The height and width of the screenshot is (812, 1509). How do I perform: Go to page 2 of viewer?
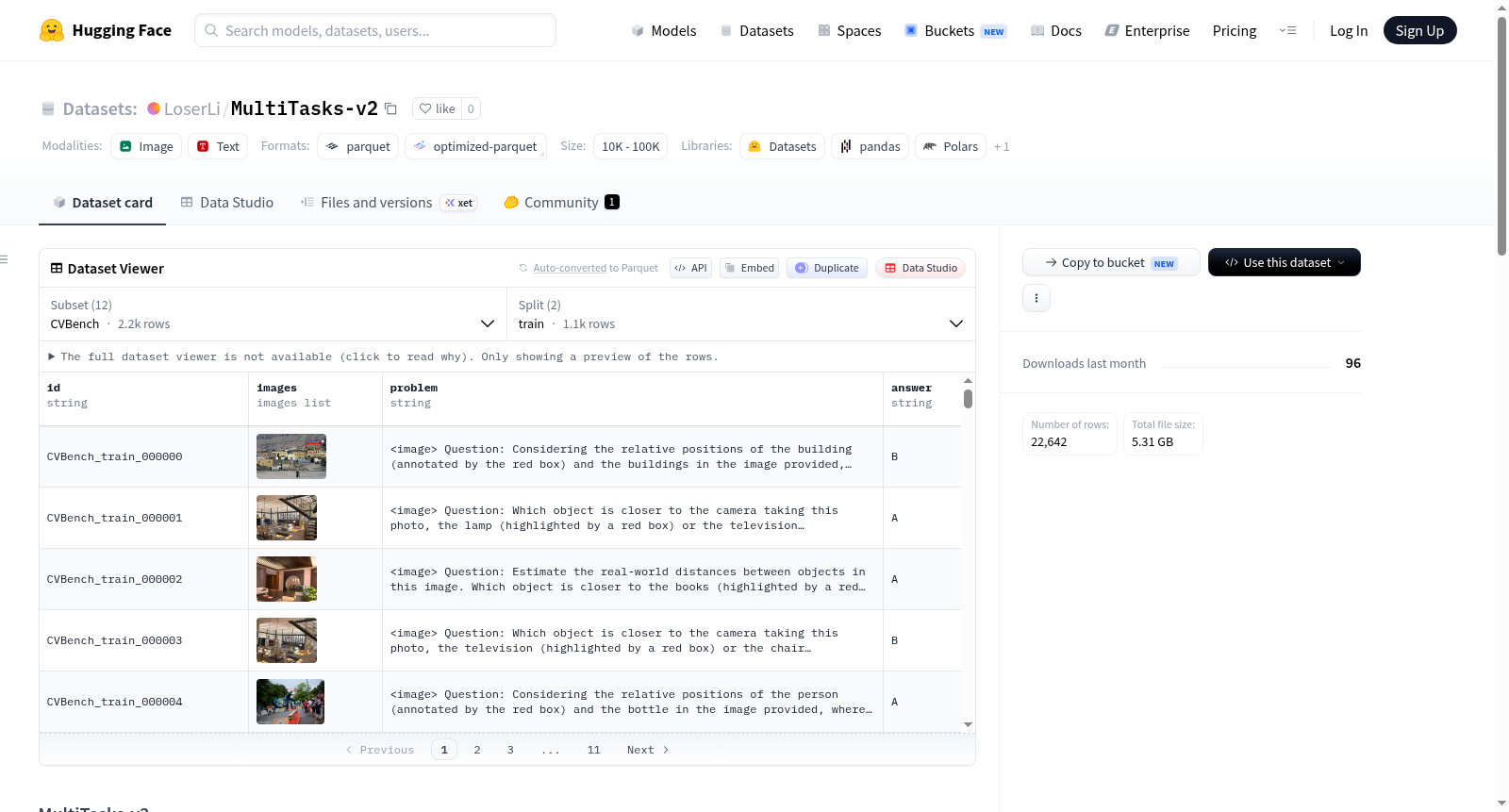477,750
